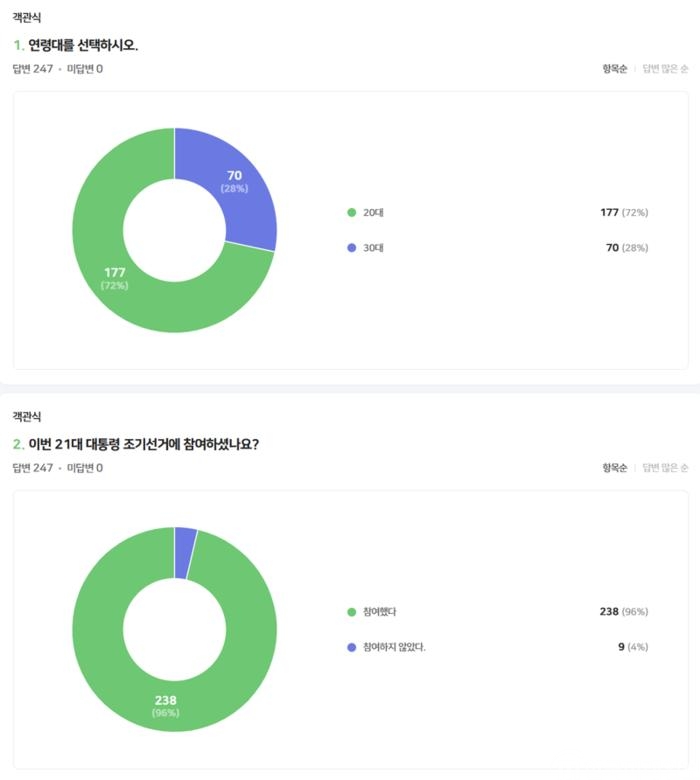700x780 pixels.
Task: Click the 30대 legend label
Action: click(373, 248)
